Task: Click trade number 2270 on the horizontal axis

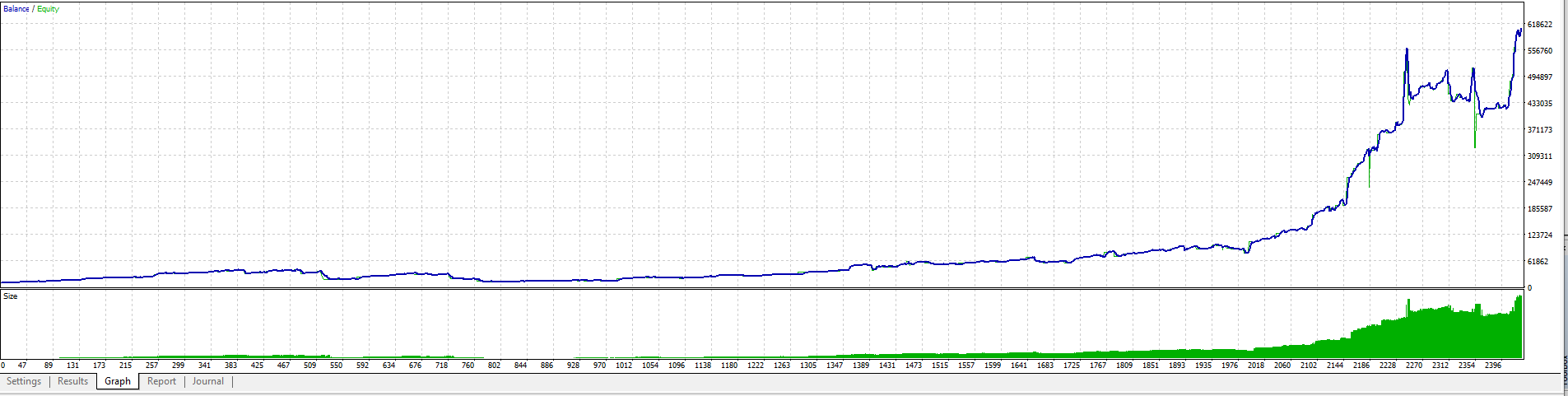Action: 1414,366
